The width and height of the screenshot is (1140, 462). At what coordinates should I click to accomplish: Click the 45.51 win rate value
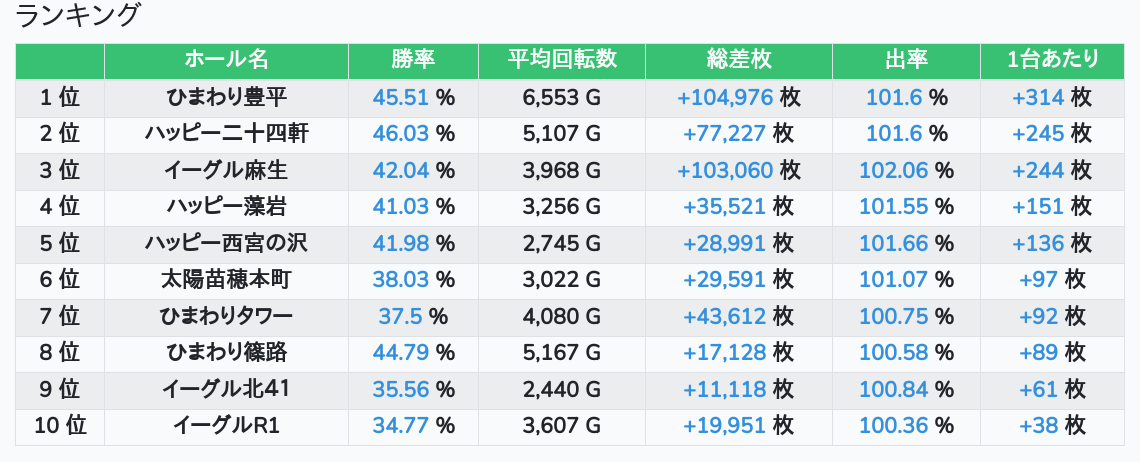[400, 98]
